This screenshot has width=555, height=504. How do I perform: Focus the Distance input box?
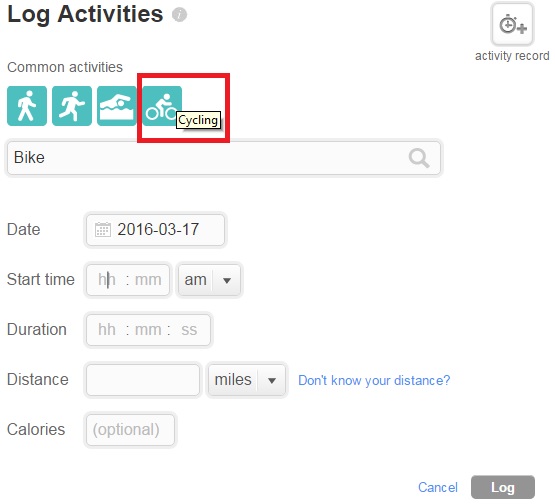tap(143, 380)
